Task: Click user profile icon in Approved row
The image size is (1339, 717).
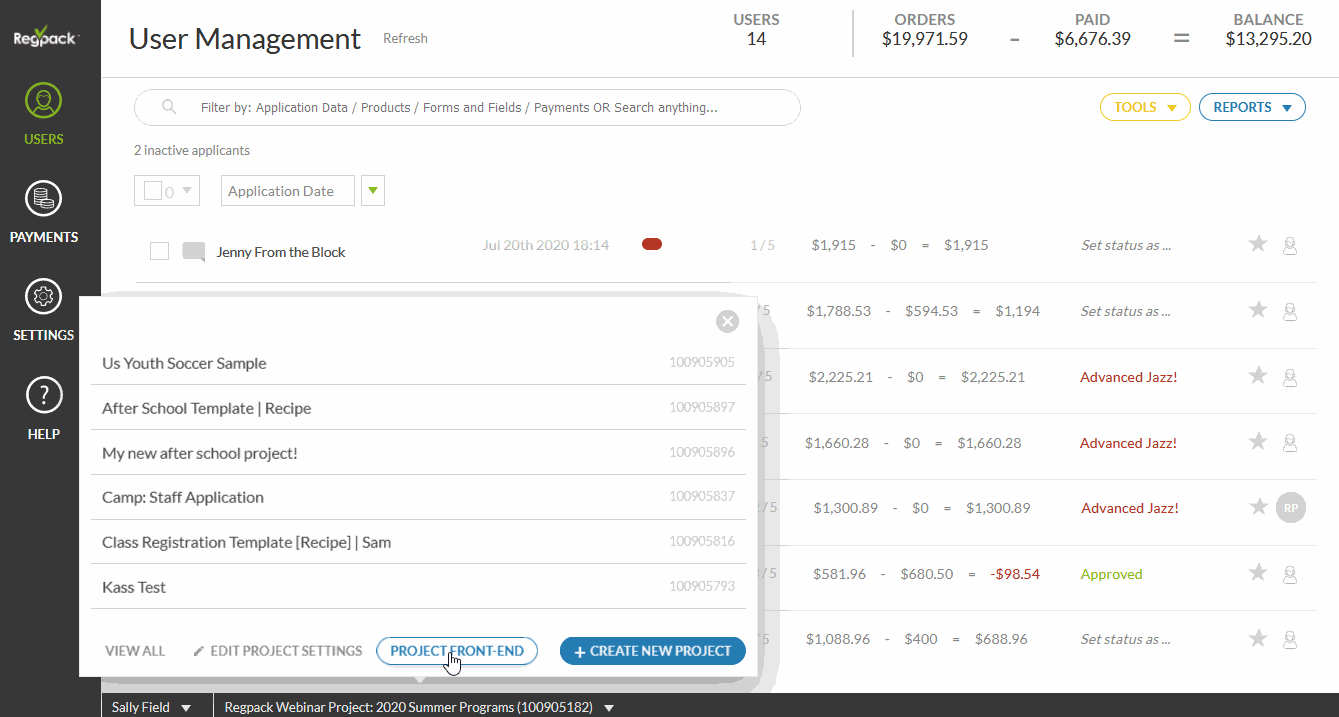Action: 1290,574
